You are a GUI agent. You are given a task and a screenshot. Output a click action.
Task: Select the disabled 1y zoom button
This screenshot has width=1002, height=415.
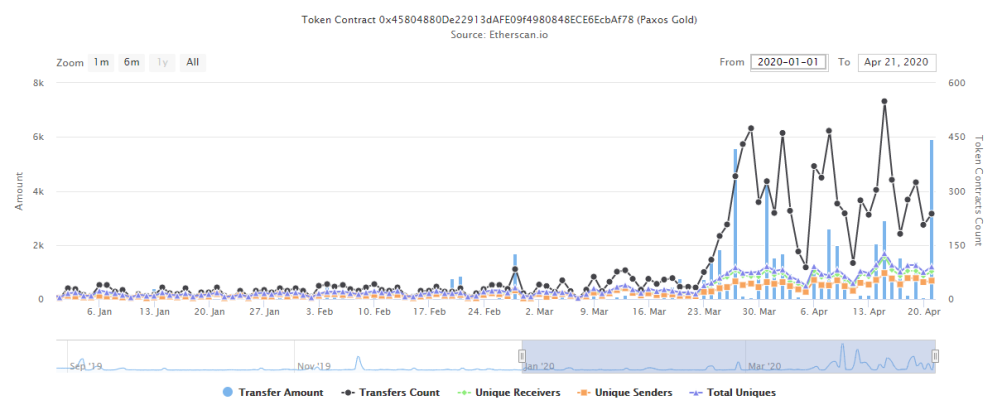pos(161,62)
